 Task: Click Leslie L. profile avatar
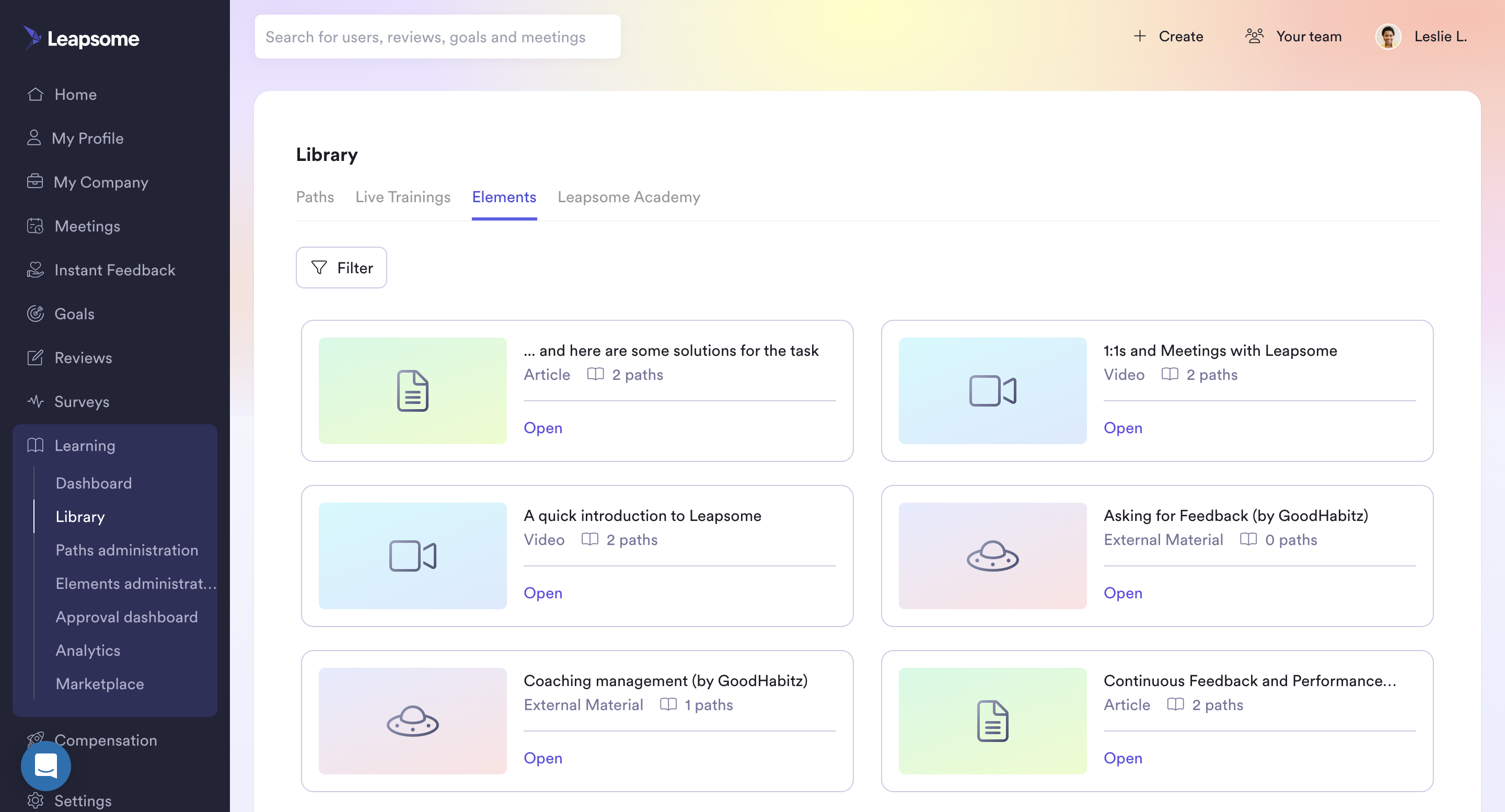pos(1388,36)
